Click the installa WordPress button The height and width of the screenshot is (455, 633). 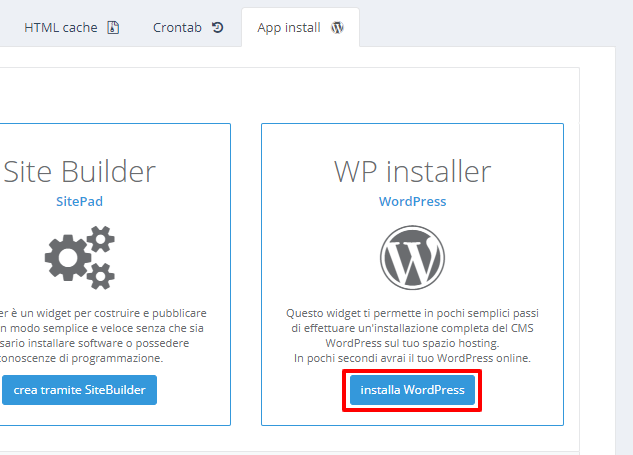click(412, 390)
